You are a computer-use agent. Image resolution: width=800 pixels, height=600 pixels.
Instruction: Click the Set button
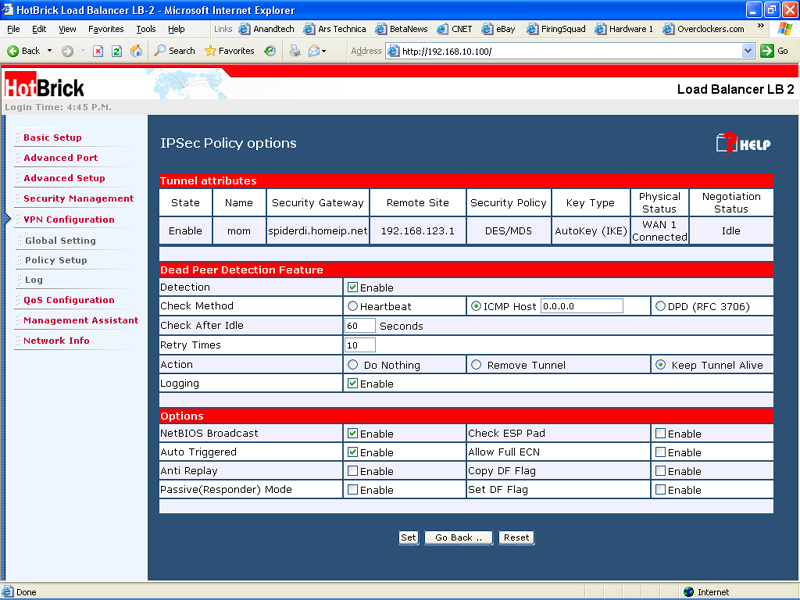click(408, 538)
